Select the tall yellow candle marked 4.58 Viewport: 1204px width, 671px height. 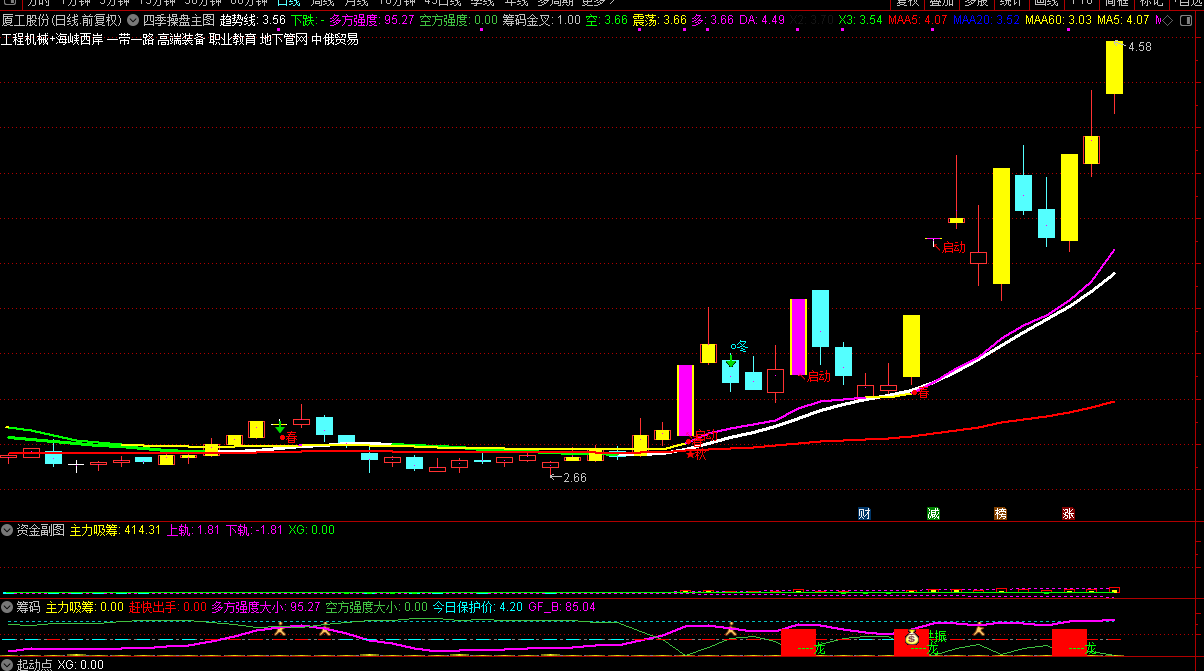pos(1114,68)
